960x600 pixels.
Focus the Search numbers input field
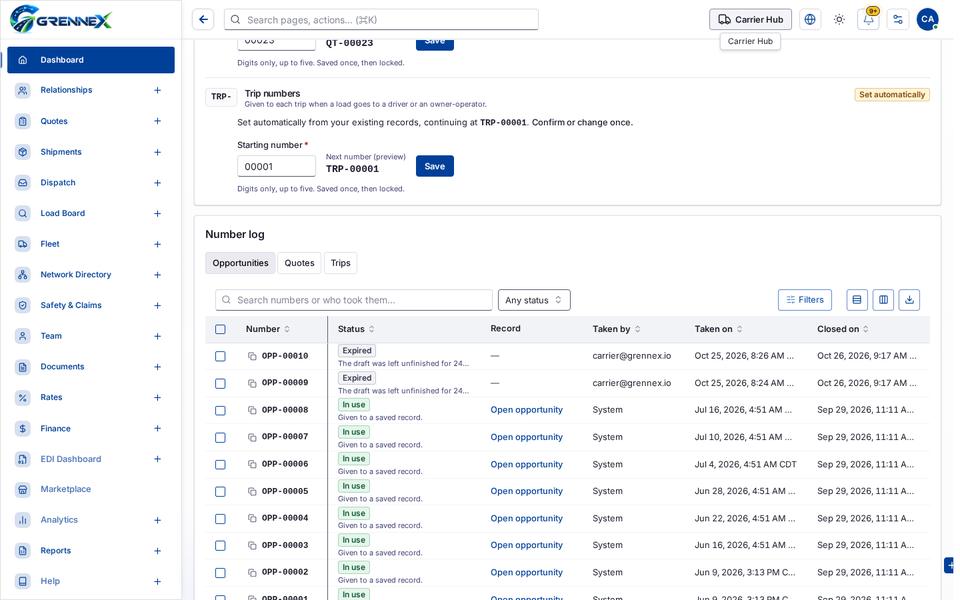tap(354, 300)
